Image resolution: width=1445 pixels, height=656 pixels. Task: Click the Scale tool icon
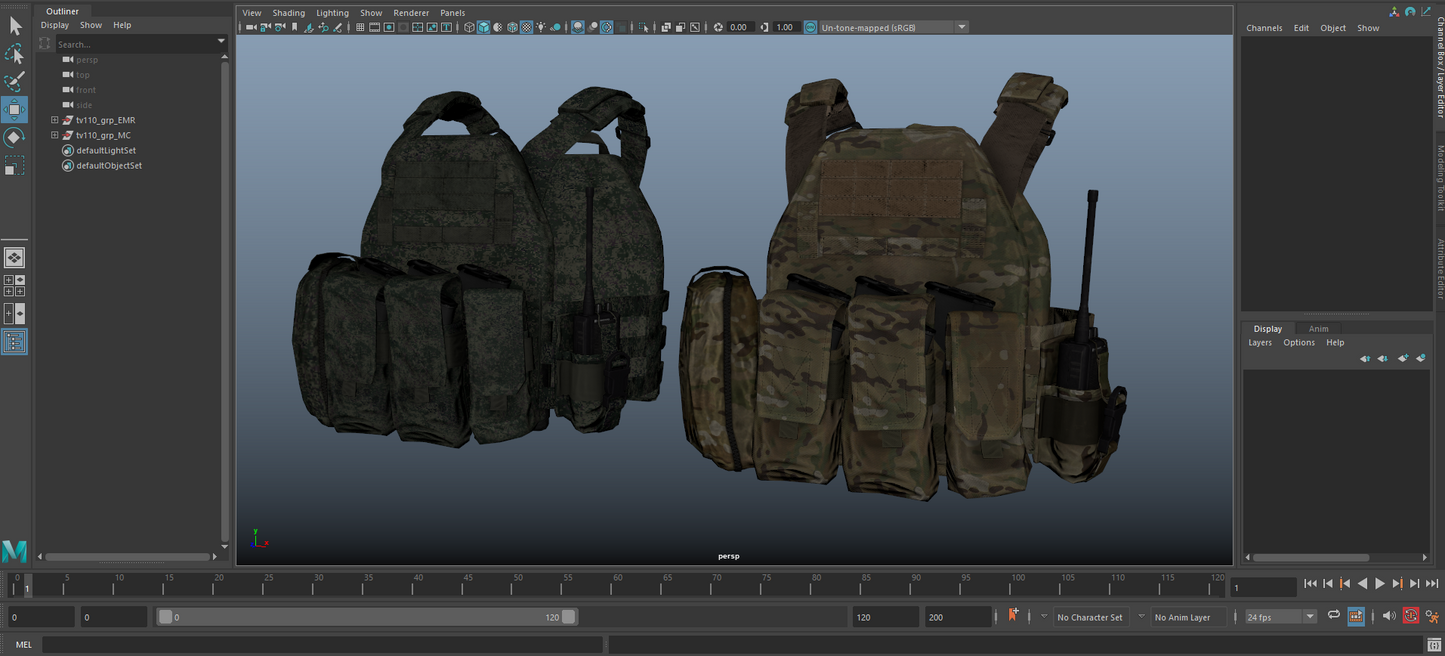(14, 165)
